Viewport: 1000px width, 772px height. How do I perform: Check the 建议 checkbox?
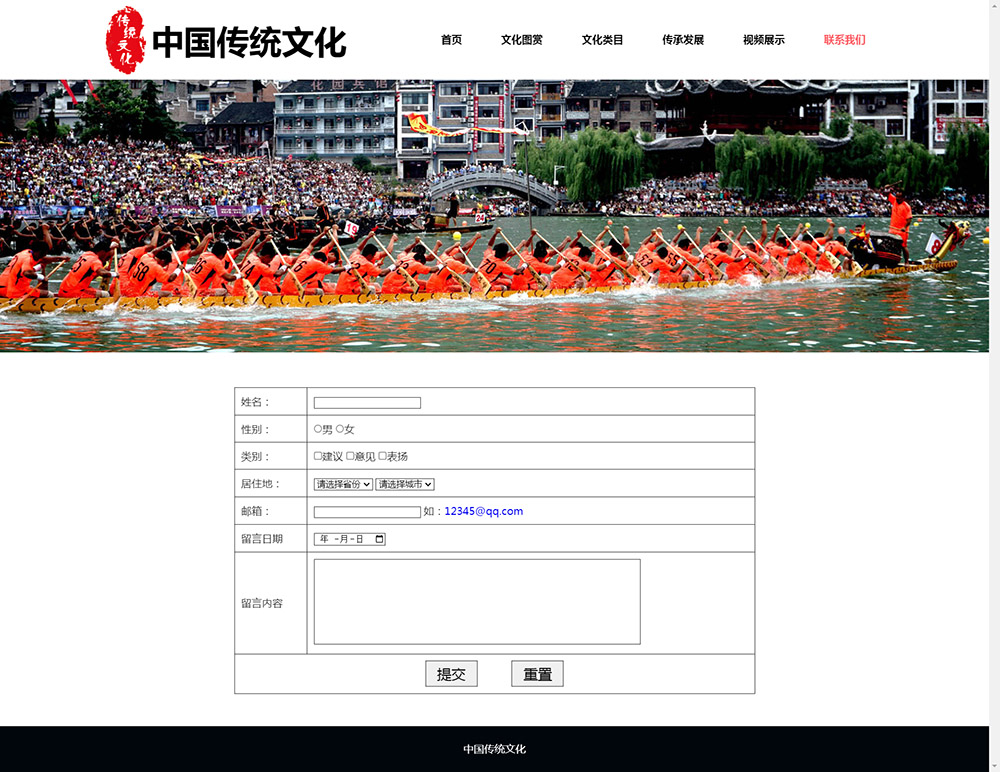click(318, 456)
